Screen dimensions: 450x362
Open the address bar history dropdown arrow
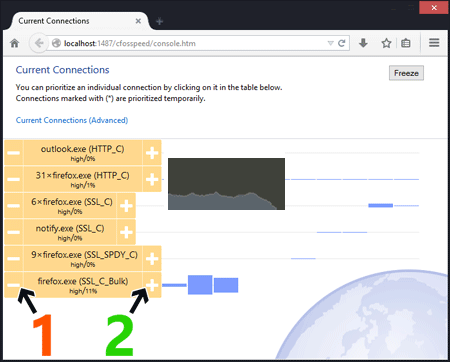coord(330,43)
